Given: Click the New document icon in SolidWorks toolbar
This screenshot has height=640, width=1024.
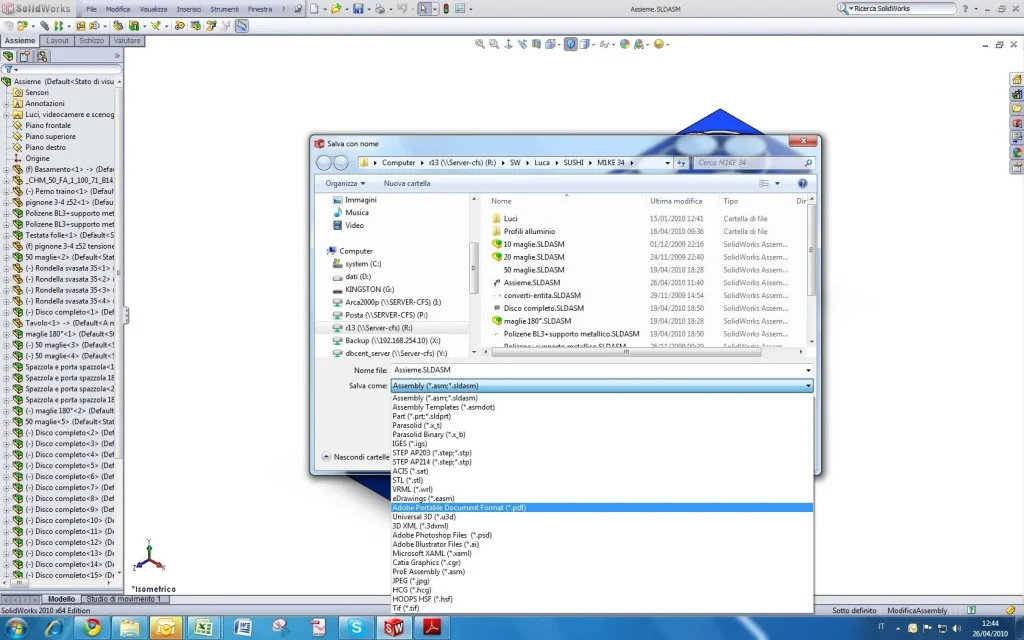Looking at the screenshot, I should point(314,9).
